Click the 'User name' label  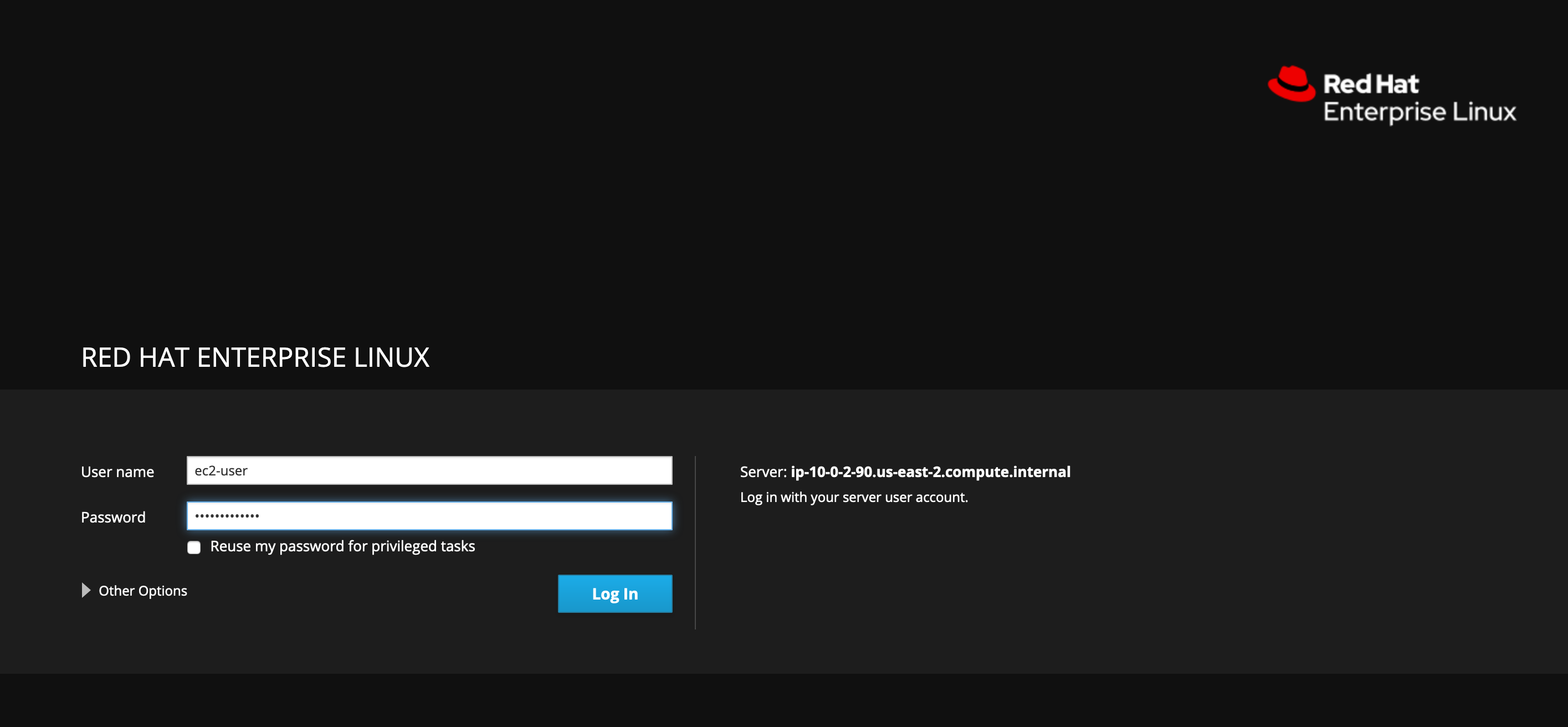[x=117, y=472]
